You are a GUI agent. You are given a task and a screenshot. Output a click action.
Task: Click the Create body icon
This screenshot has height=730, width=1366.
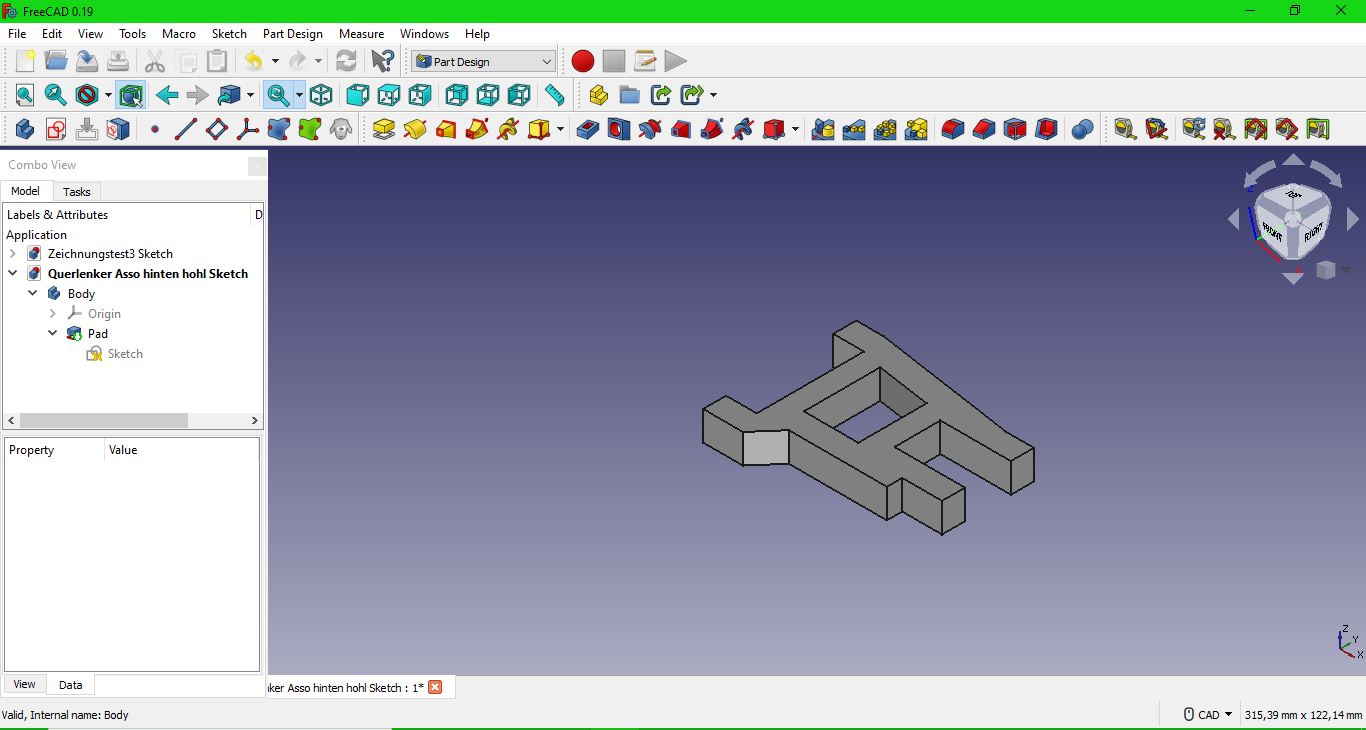25,129
